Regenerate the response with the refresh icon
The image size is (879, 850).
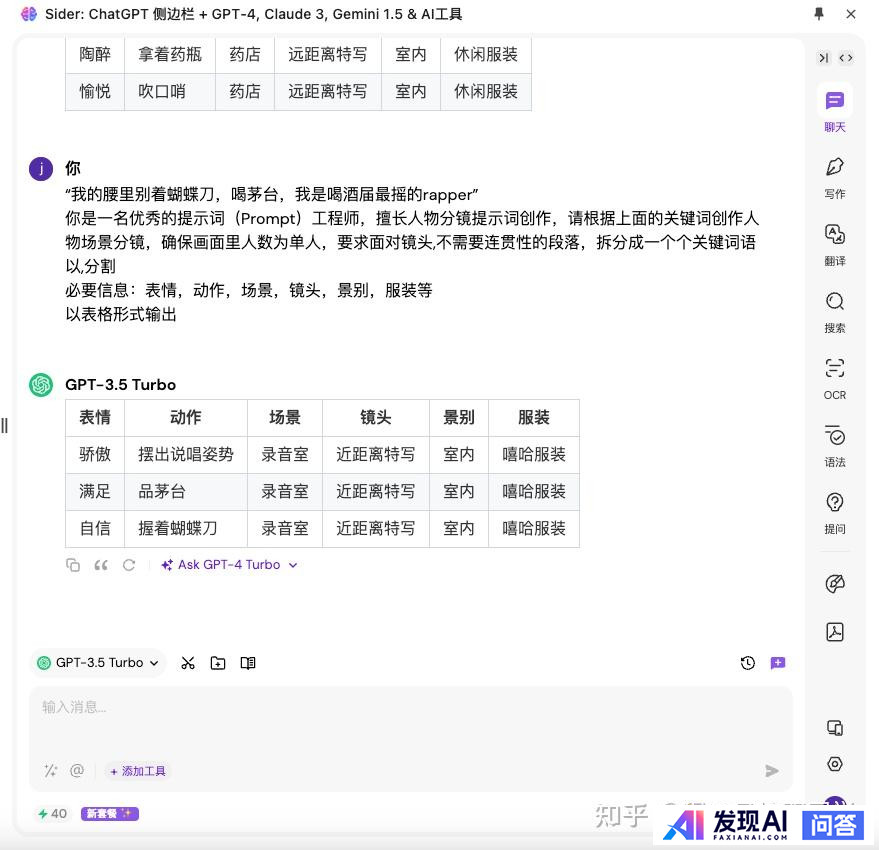coord(129,565)
